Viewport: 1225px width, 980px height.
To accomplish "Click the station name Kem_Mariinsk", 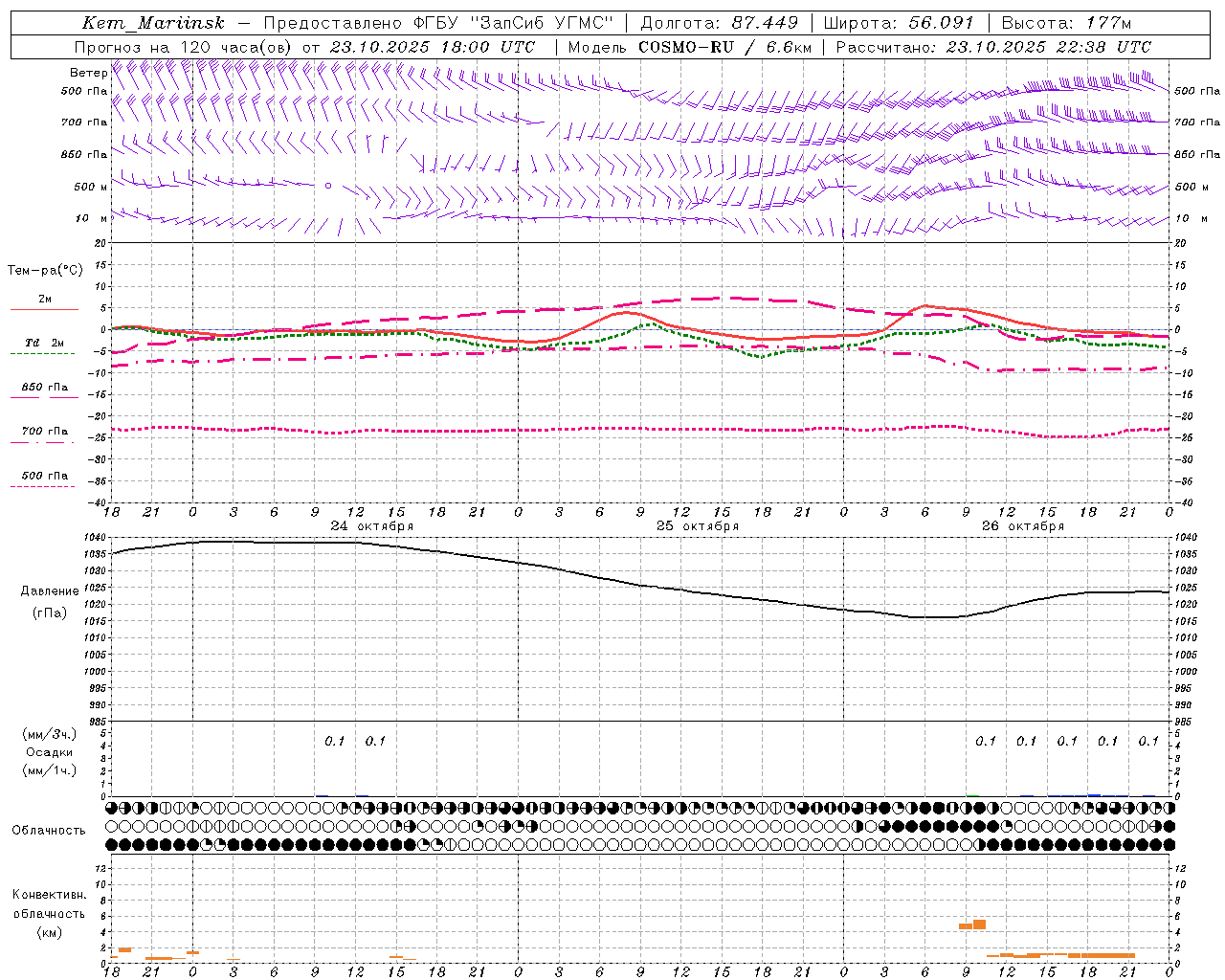I will (153, 23).
